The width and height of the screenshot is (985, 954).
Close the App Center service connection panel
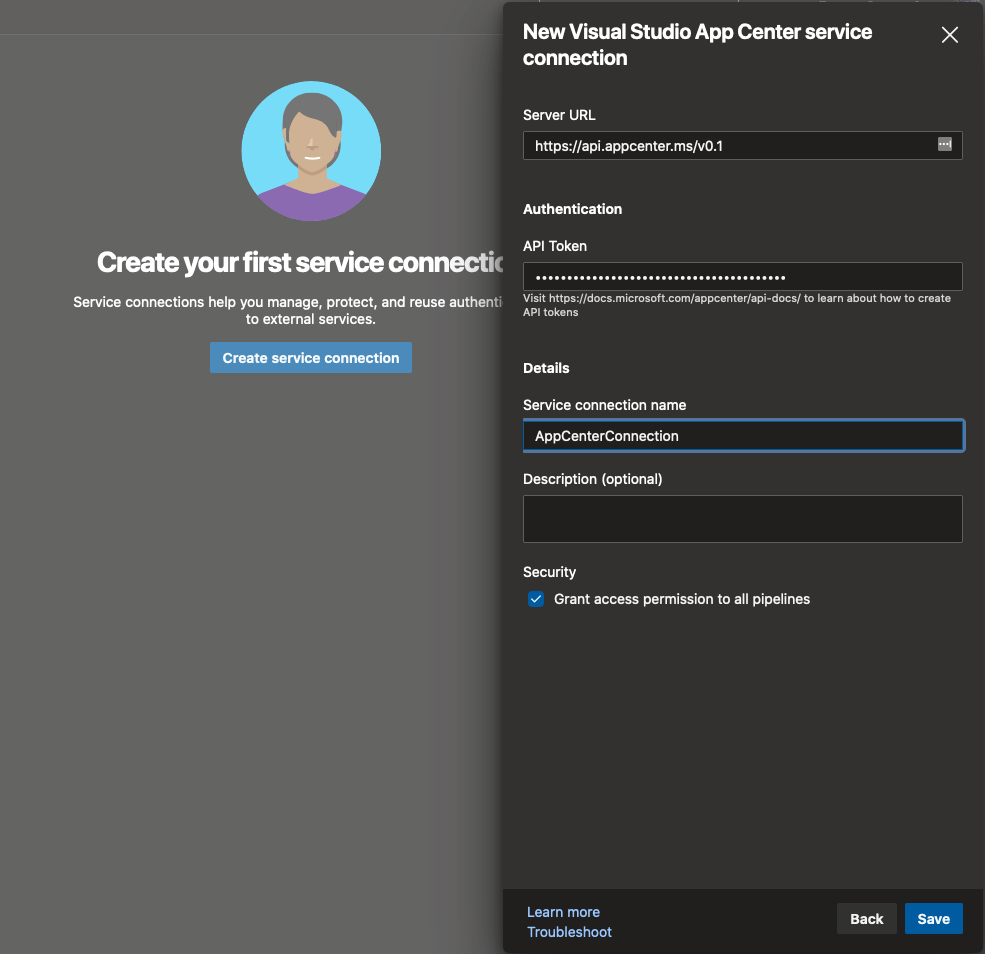[949, 35]
